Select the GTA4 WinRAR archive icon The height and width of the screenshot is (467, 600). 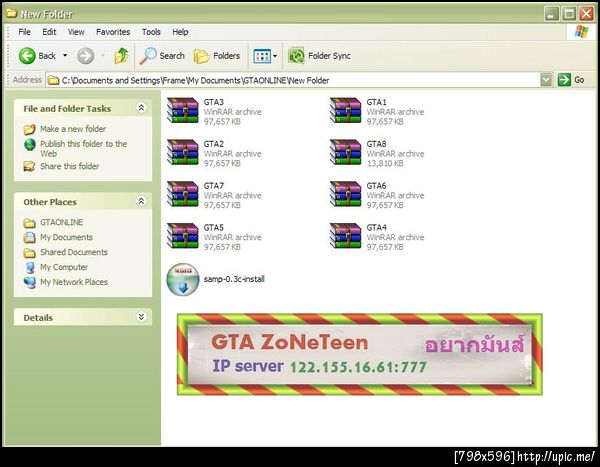point(346,235)
